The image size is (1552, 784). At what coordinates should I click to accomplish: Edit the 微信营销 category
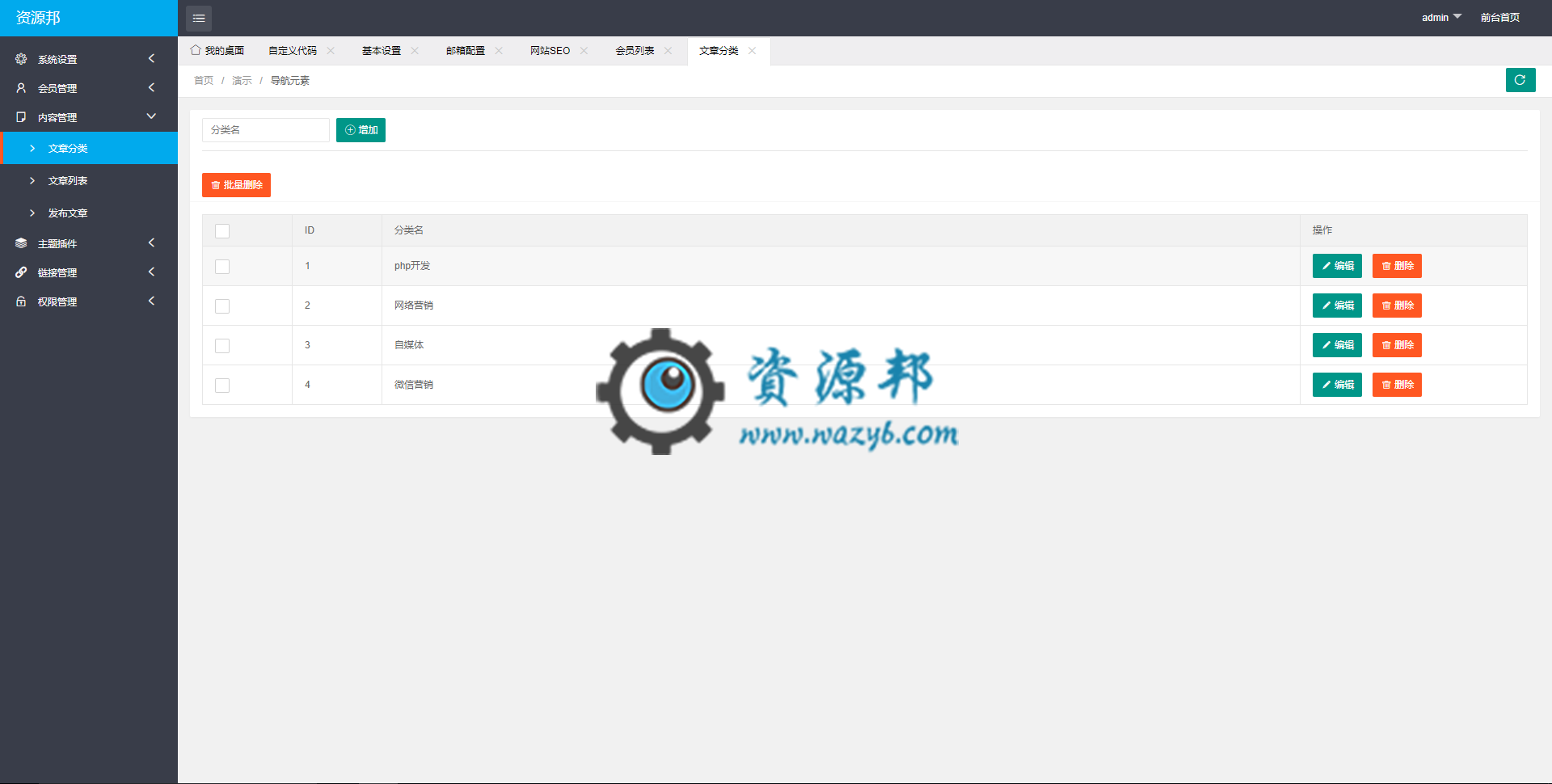[1337, 385]
